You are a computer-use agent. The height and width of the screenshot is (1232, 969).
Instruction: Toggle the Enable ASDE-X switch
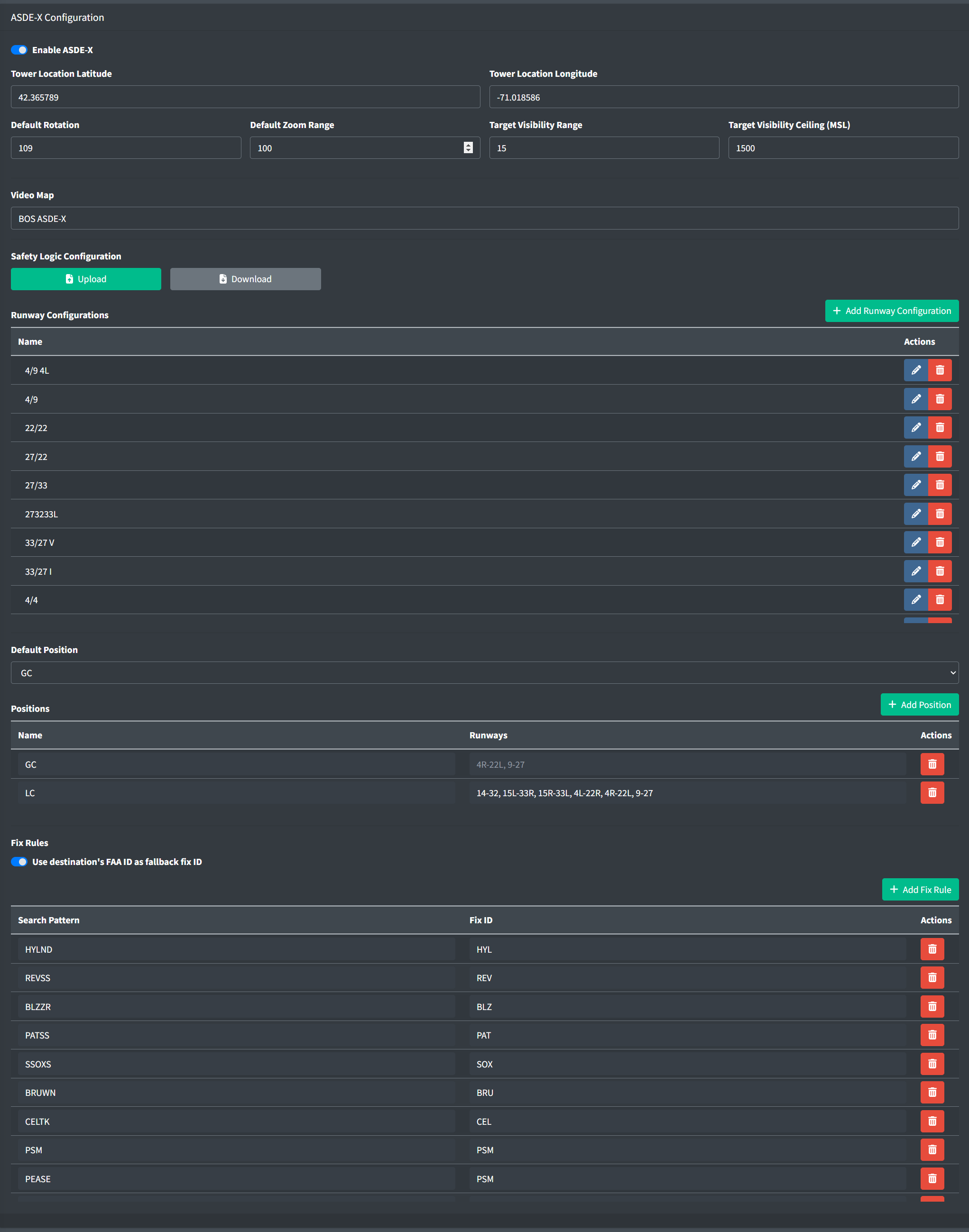(18, 50)
